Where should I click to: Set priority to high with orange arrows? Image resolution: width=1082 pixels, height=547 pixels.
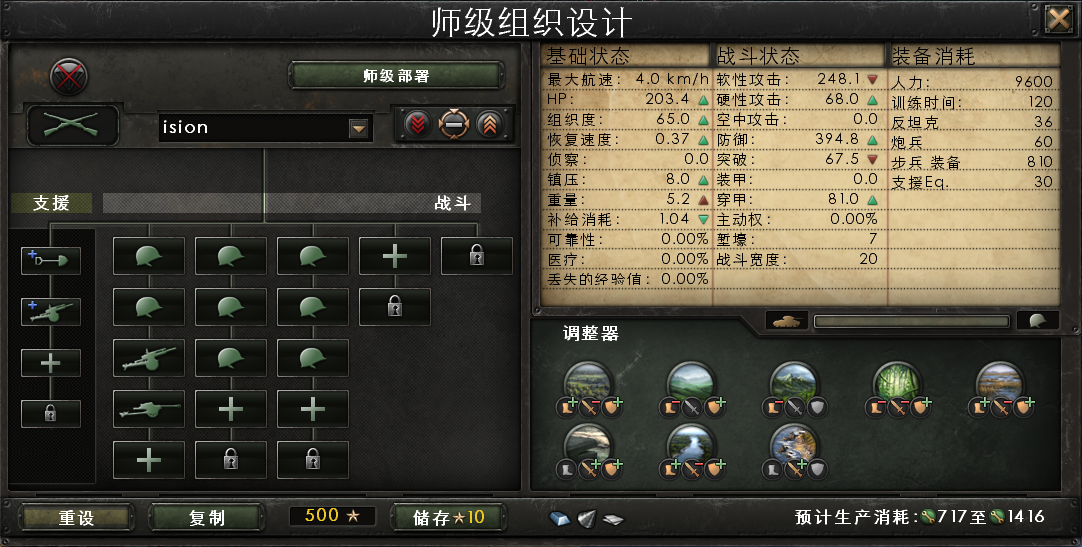pyautogui.click(x=489, y=125)
